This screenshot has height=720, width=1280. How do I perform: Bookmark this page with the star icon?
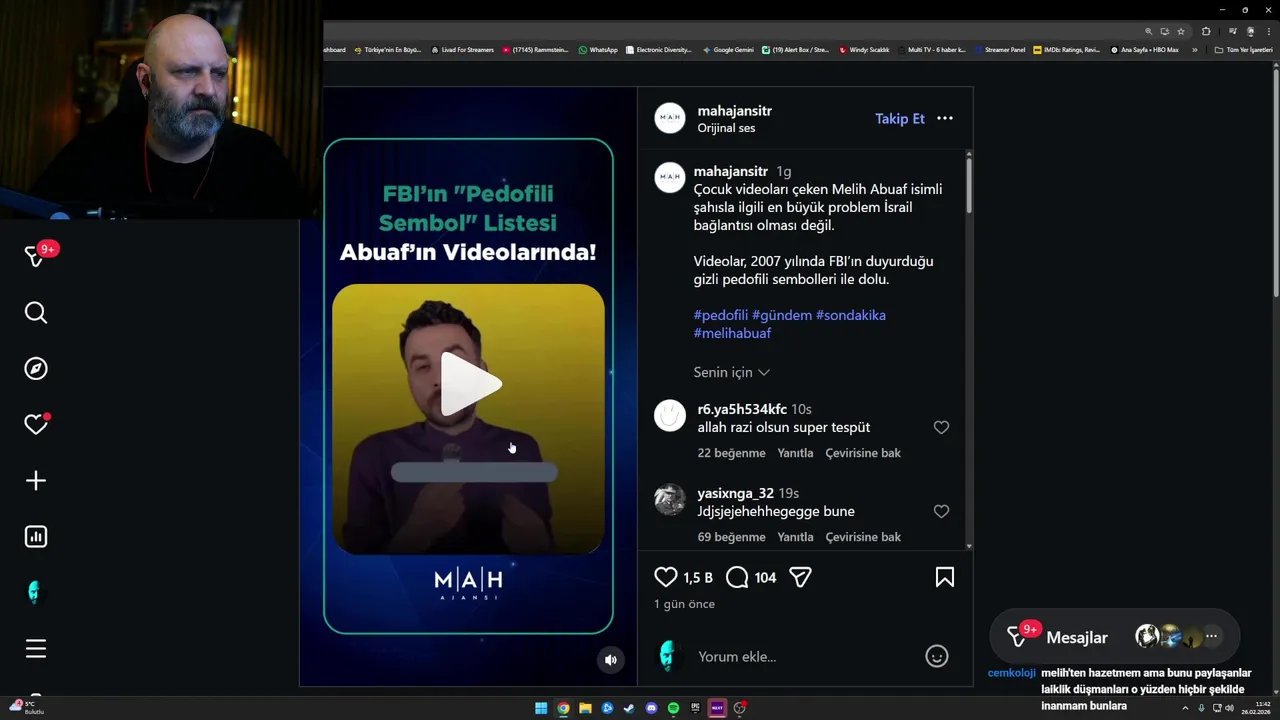point(1181,31)
